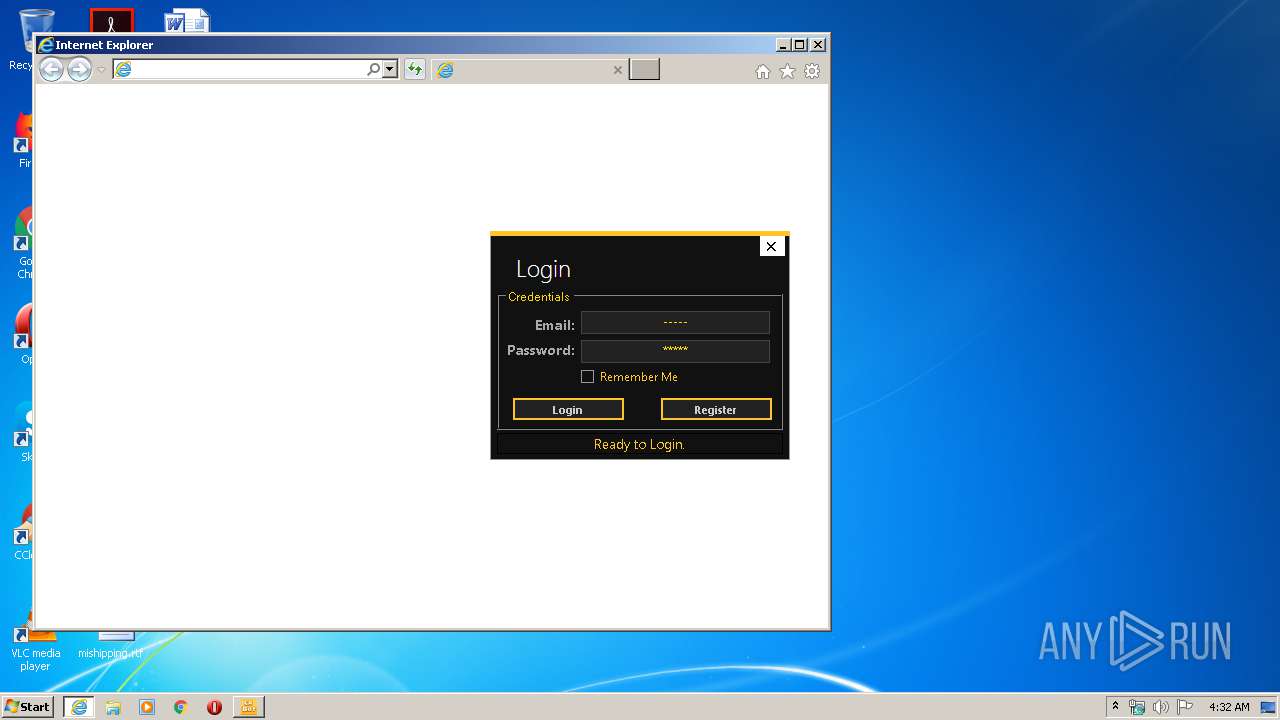Expand the address bar autocomplete dropdown
Image resolution: width=1280 pixels, height=720 pixels.
[390, 69]
